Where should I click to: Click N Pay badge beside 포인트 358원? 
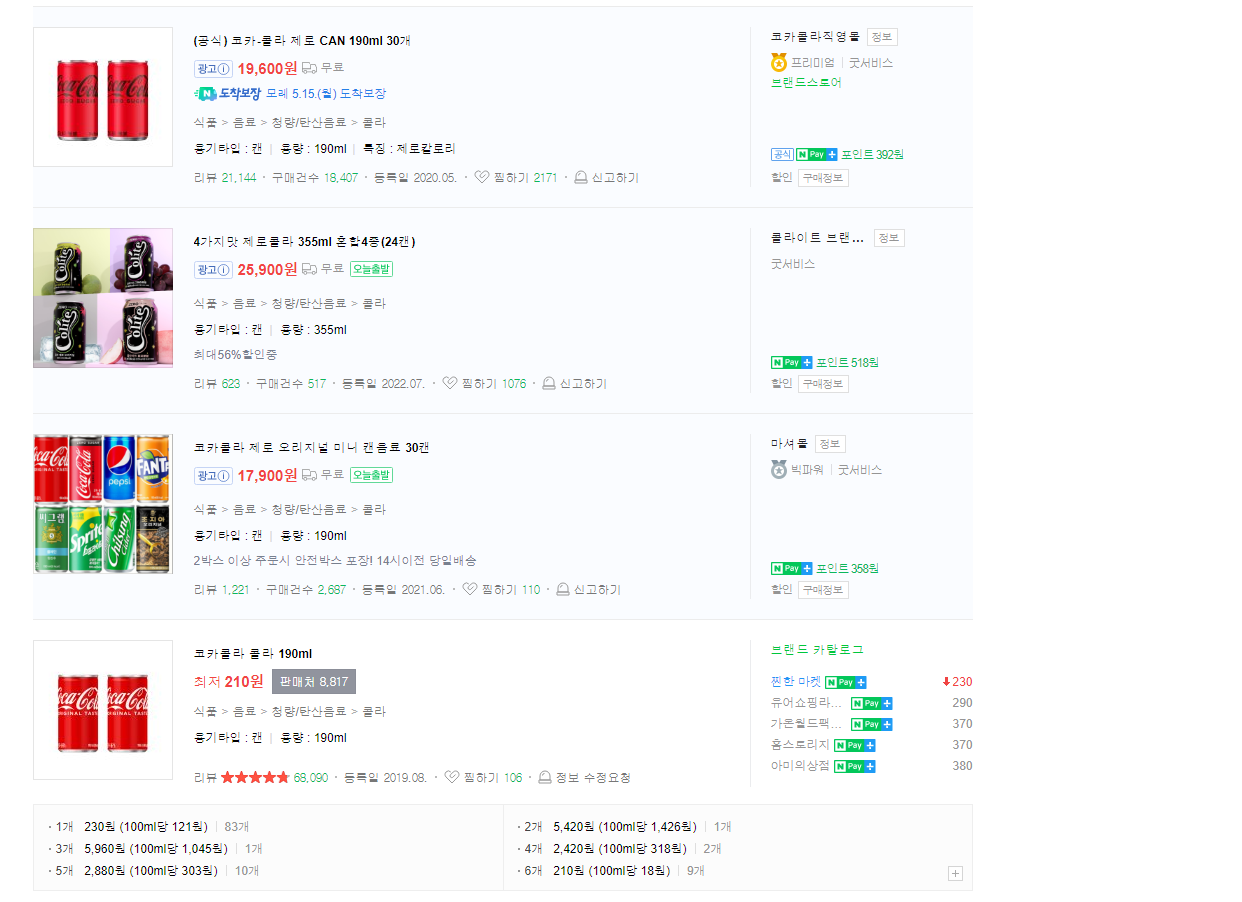tap(792, 568)
